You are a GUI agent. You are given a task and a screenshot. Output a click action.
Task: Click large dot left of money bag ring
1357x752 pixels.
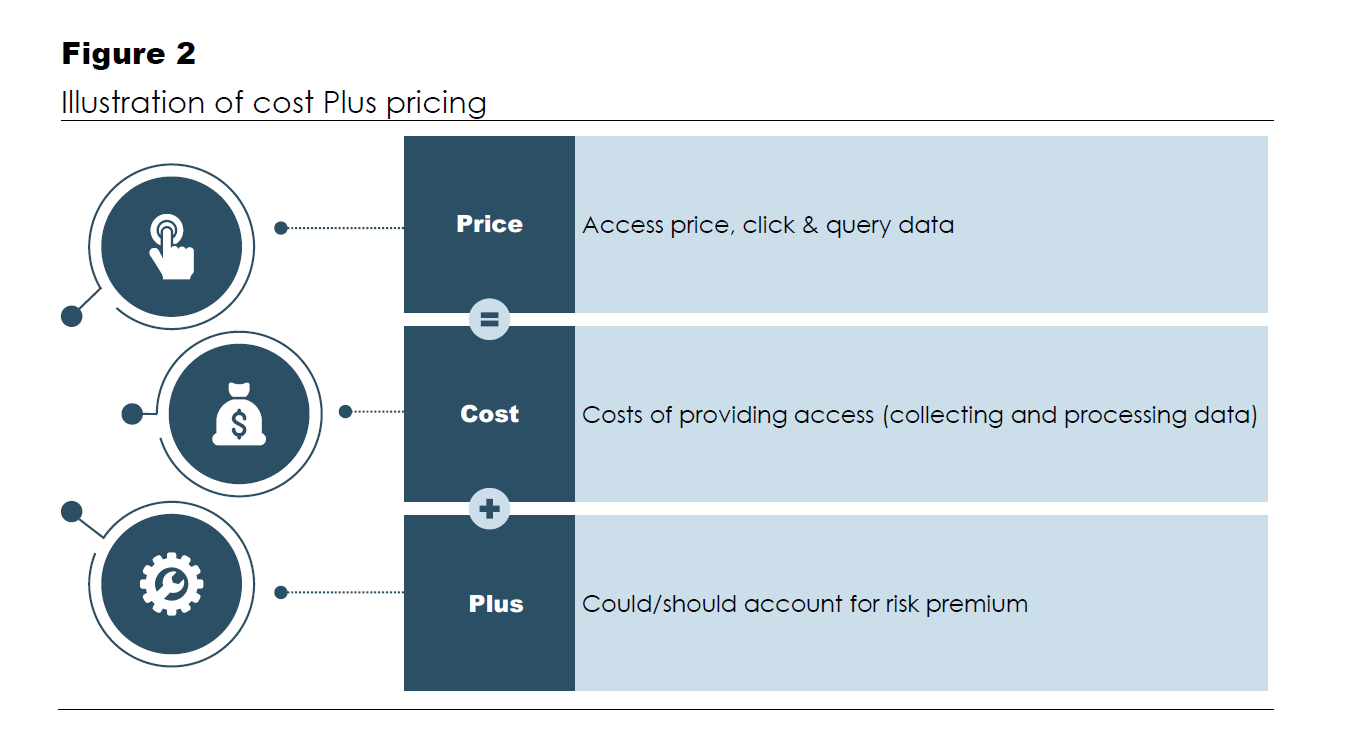(x=131, y=413)
